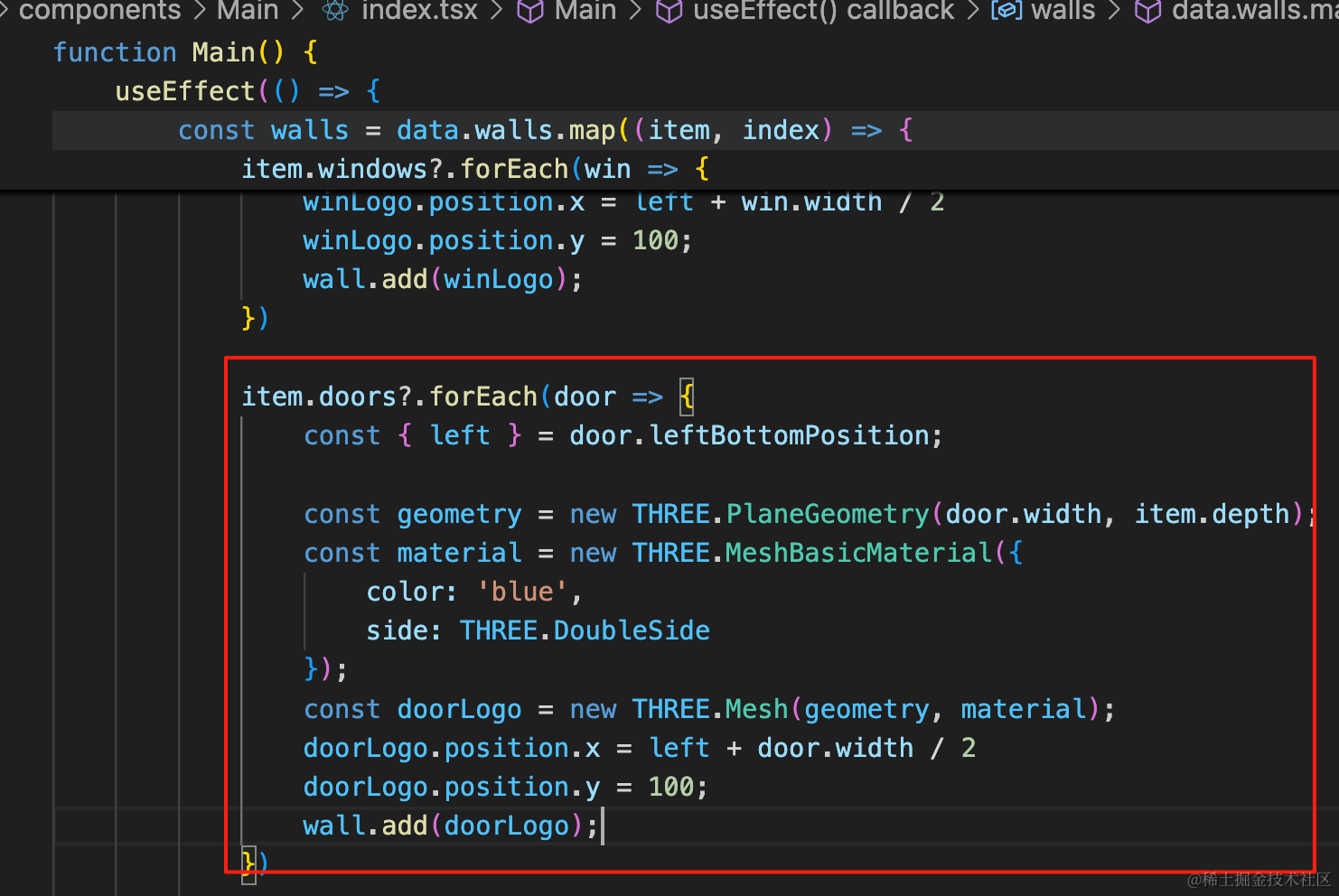Click the sticky line 'function Main() {'
1339x896 pixels.
(185, 52)
